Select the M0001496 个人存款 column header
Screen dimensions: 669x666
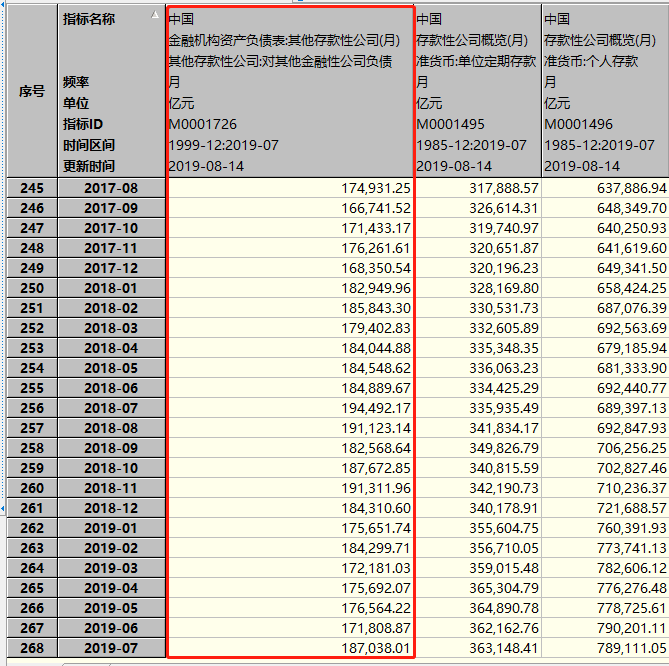[x=605, y=91]
